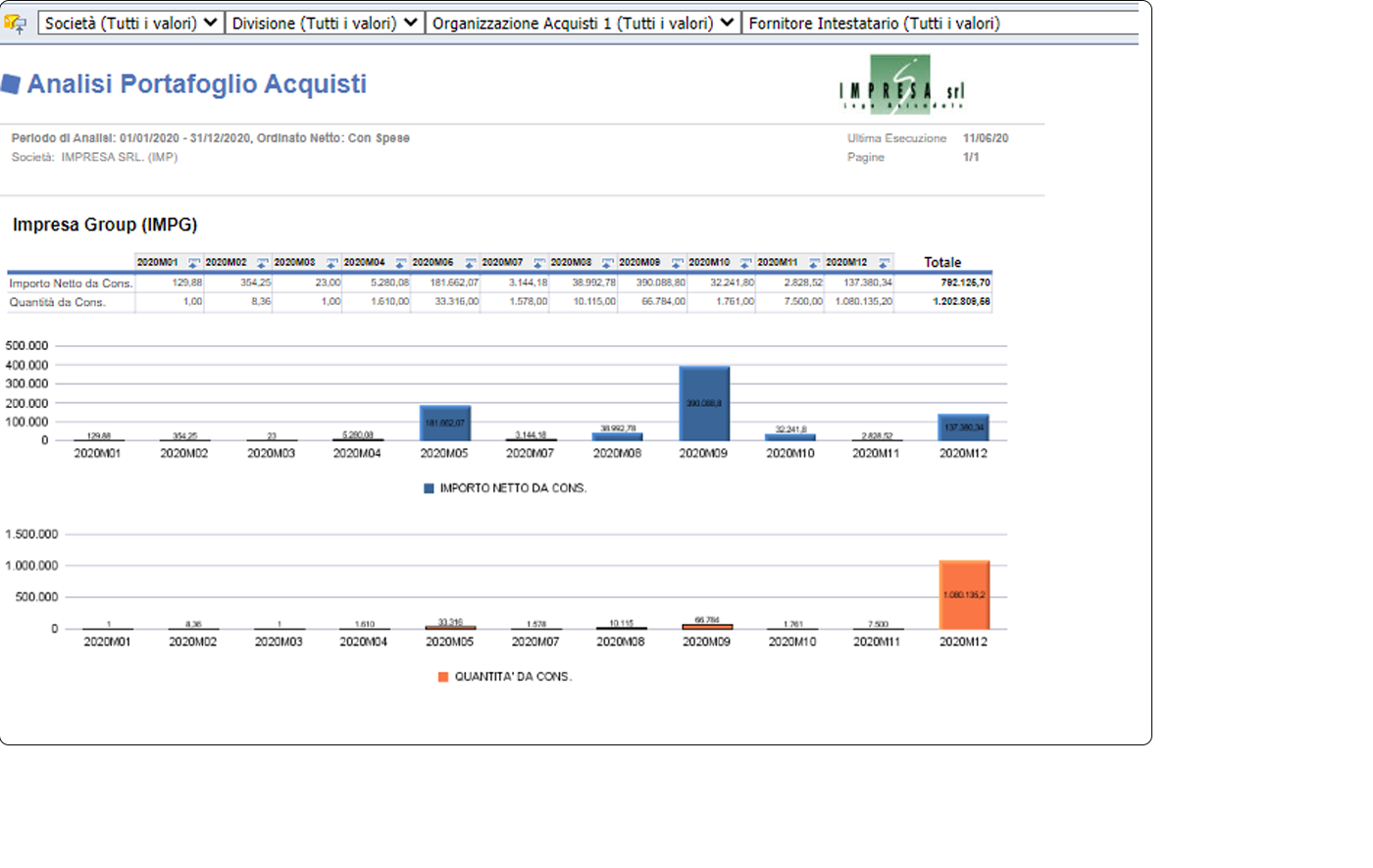Click the drill icon beside 2020M10
Screen dimensions: 1373x868
click(745, 263)
